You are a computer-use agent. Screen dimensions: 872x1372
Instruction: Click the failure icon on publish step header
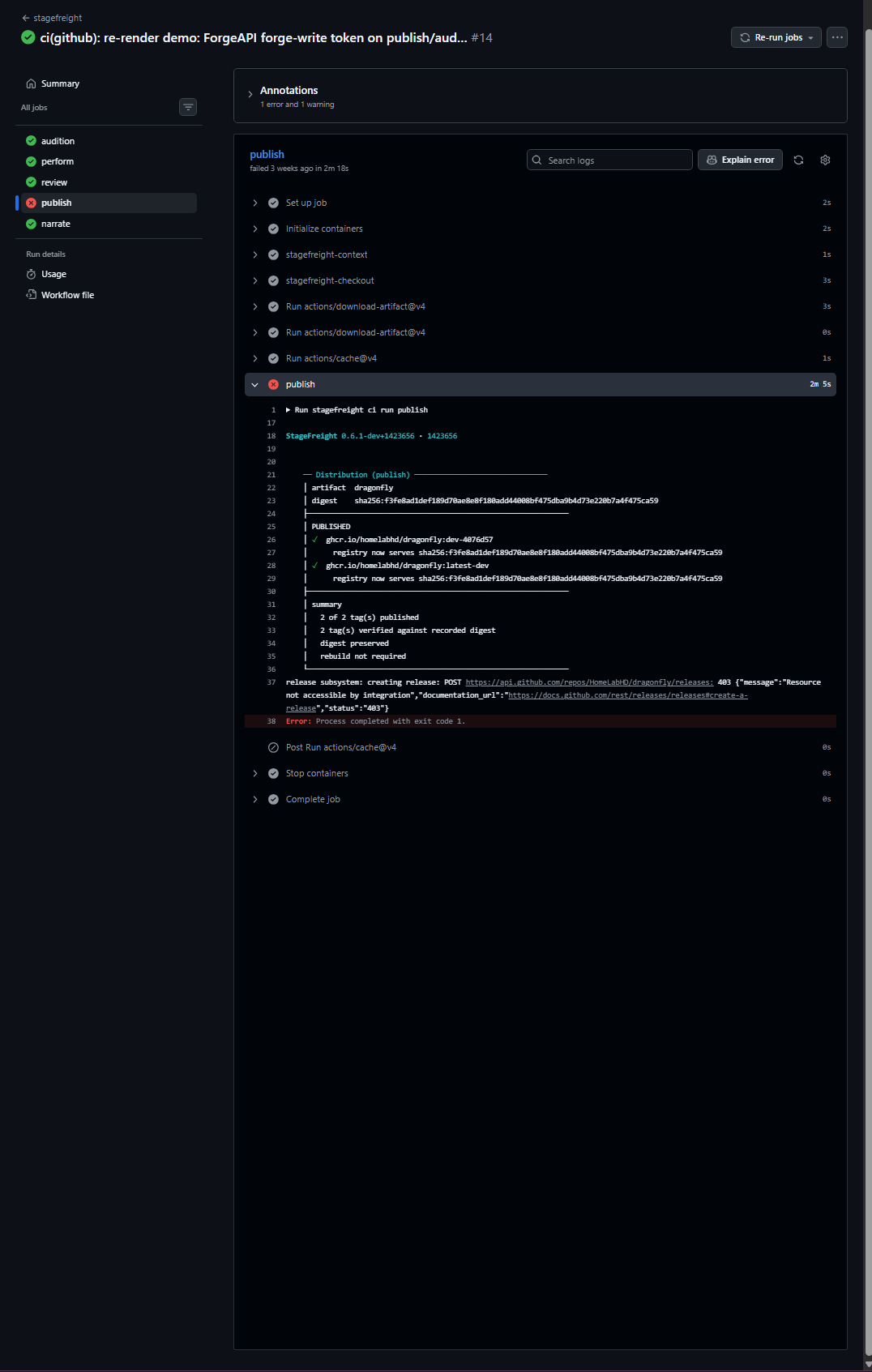273,384
